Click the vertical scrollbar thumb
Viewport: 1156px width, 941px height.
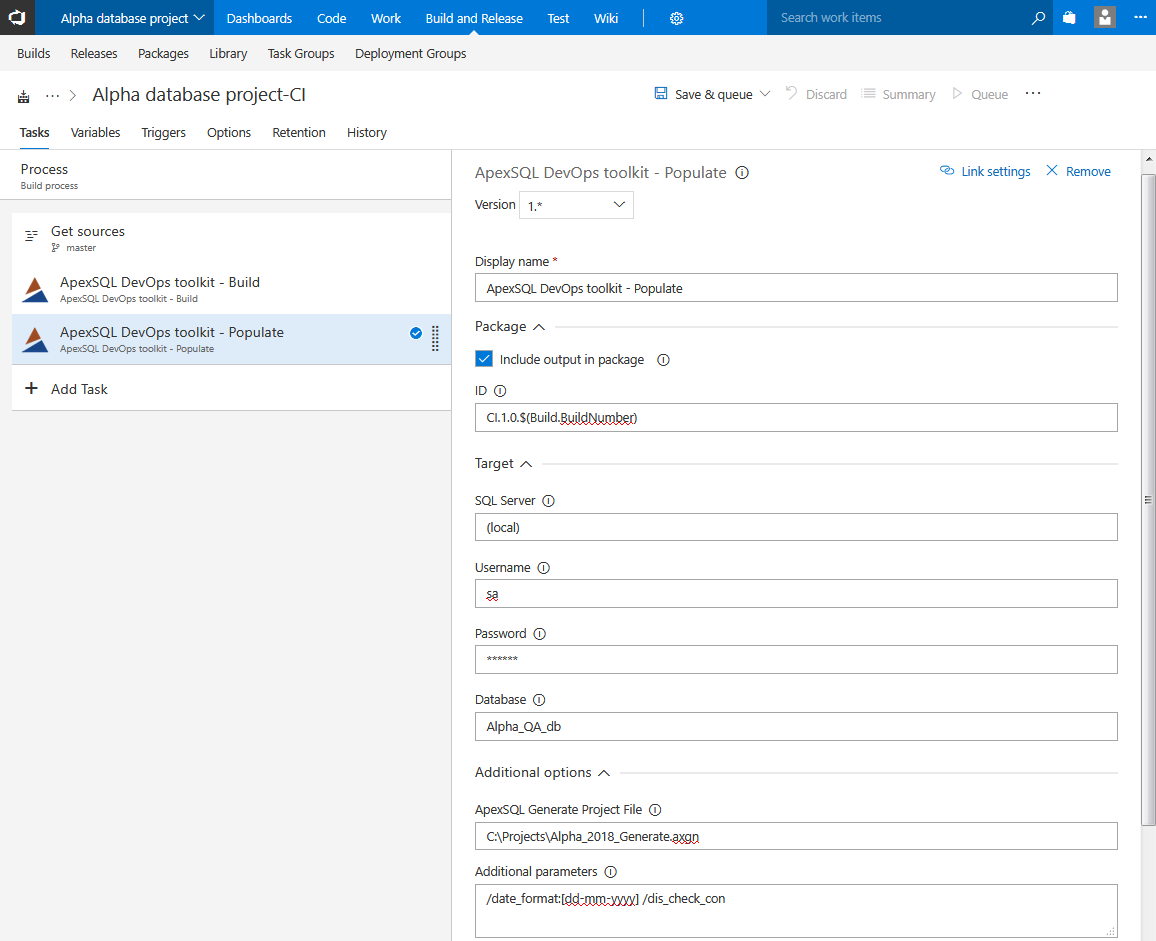pyautogui.click(x=1148, y=500)
